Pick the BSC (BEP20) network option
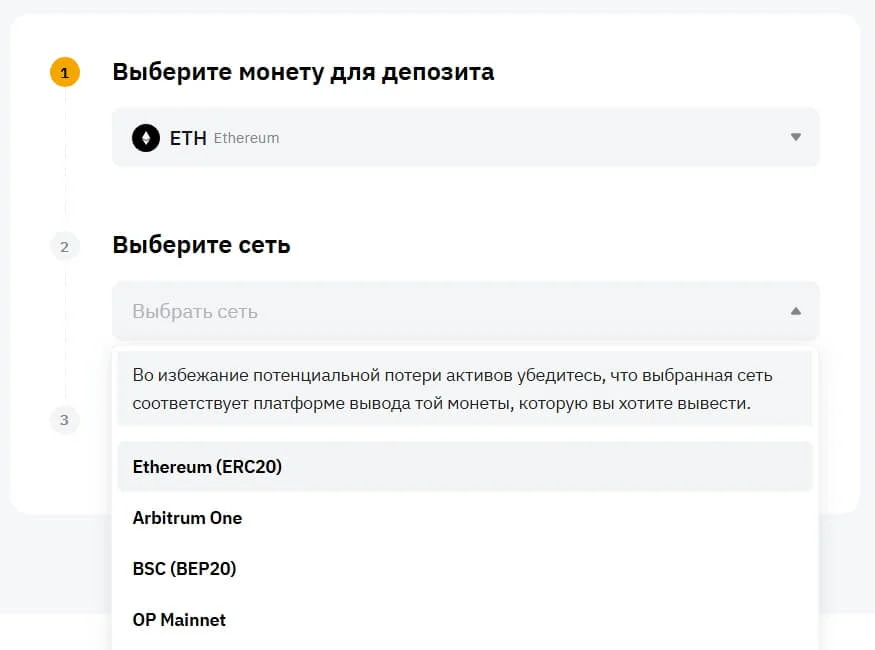The image size is (875, 650). tap(184, 569)
